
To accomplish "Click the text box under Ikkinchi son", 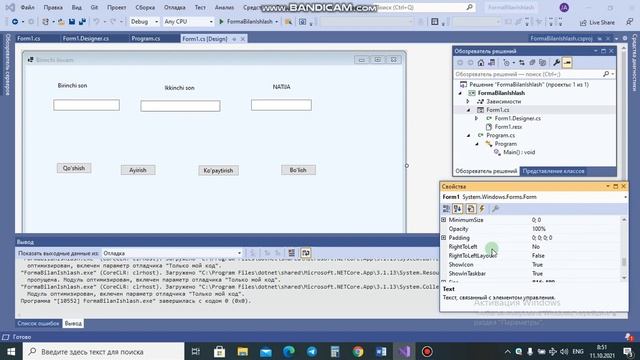I will 180,106.
